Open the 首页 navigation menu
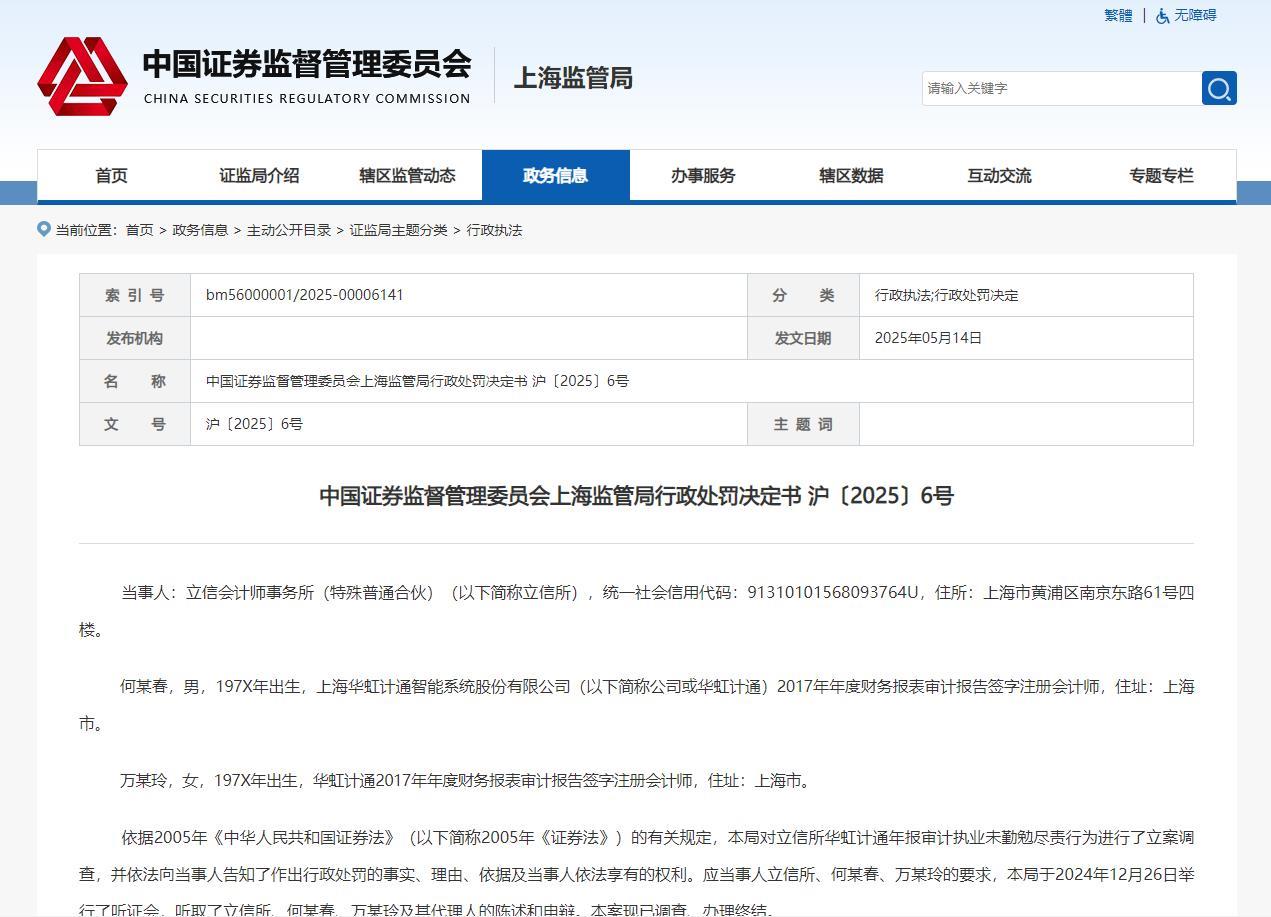 [110, 175]
